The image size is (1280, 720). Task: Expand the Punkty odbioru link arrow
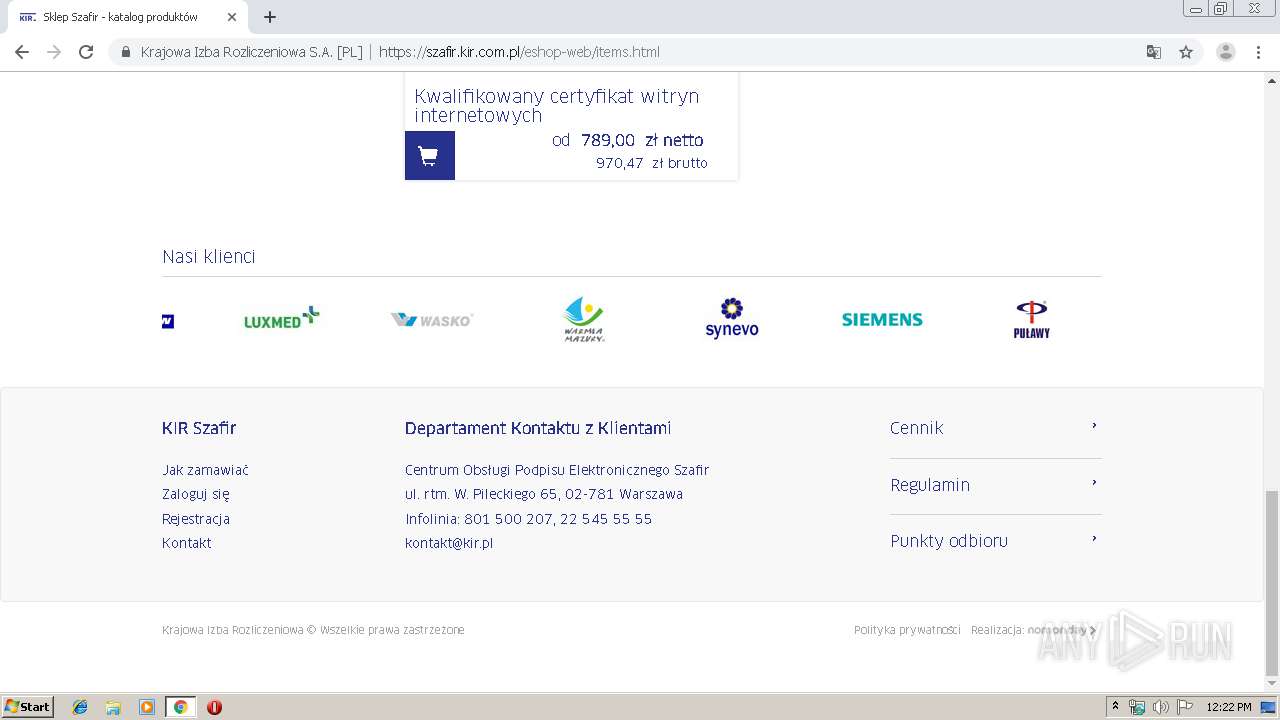(1094, 539)
